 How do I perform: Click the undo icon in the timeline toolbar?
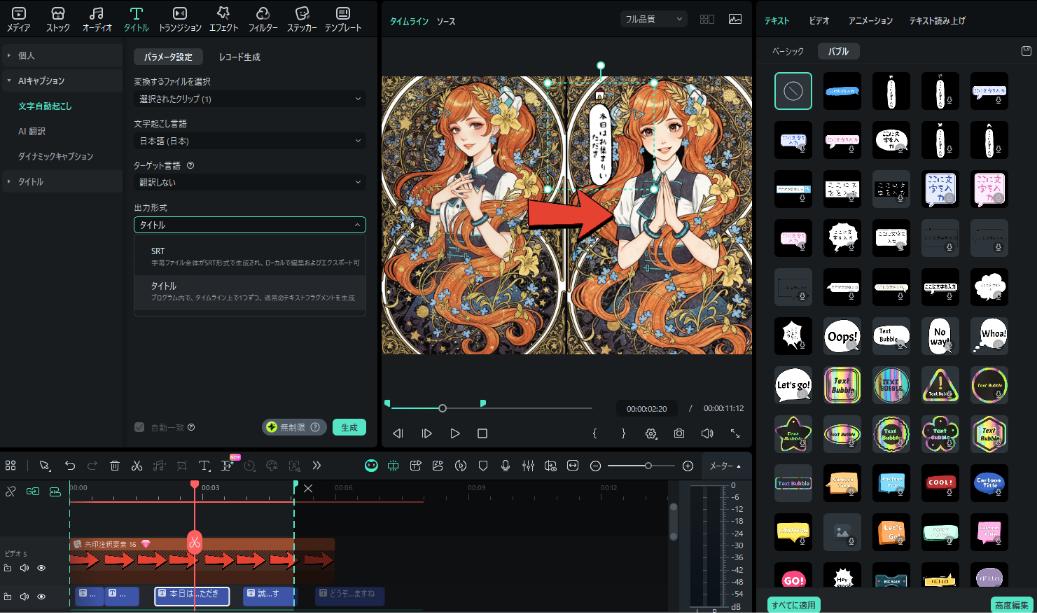(x=70, y=465)
